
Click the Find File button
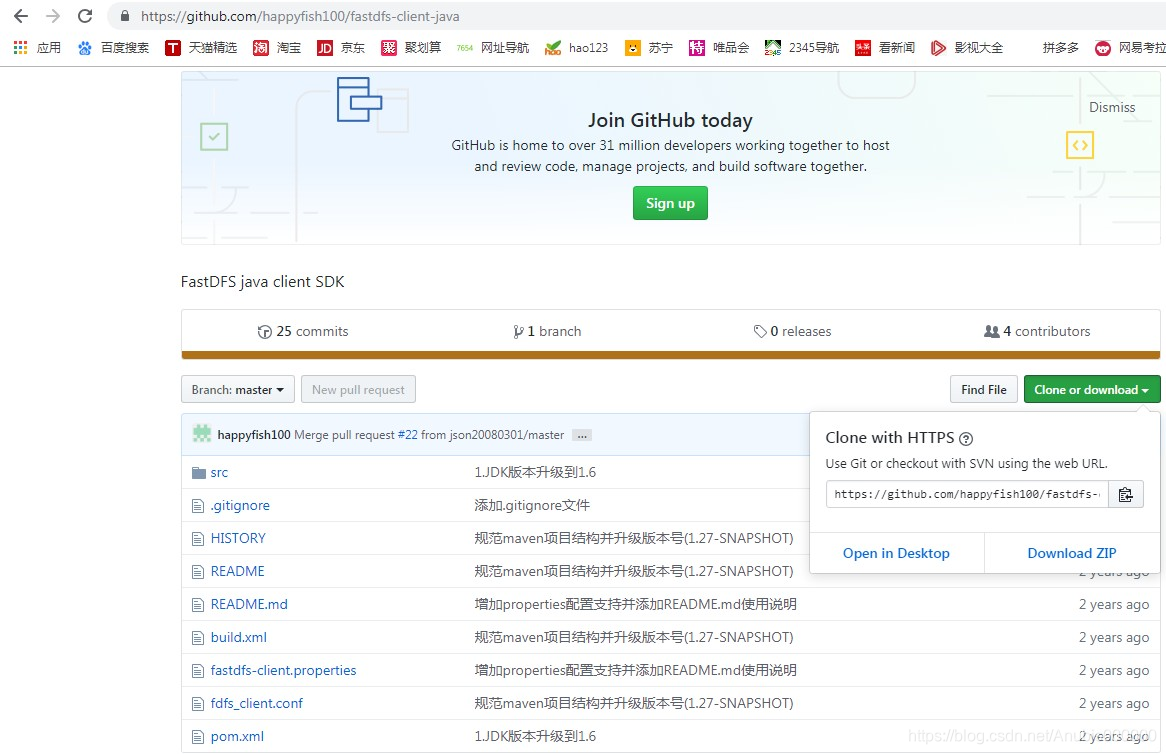point(983,390)
